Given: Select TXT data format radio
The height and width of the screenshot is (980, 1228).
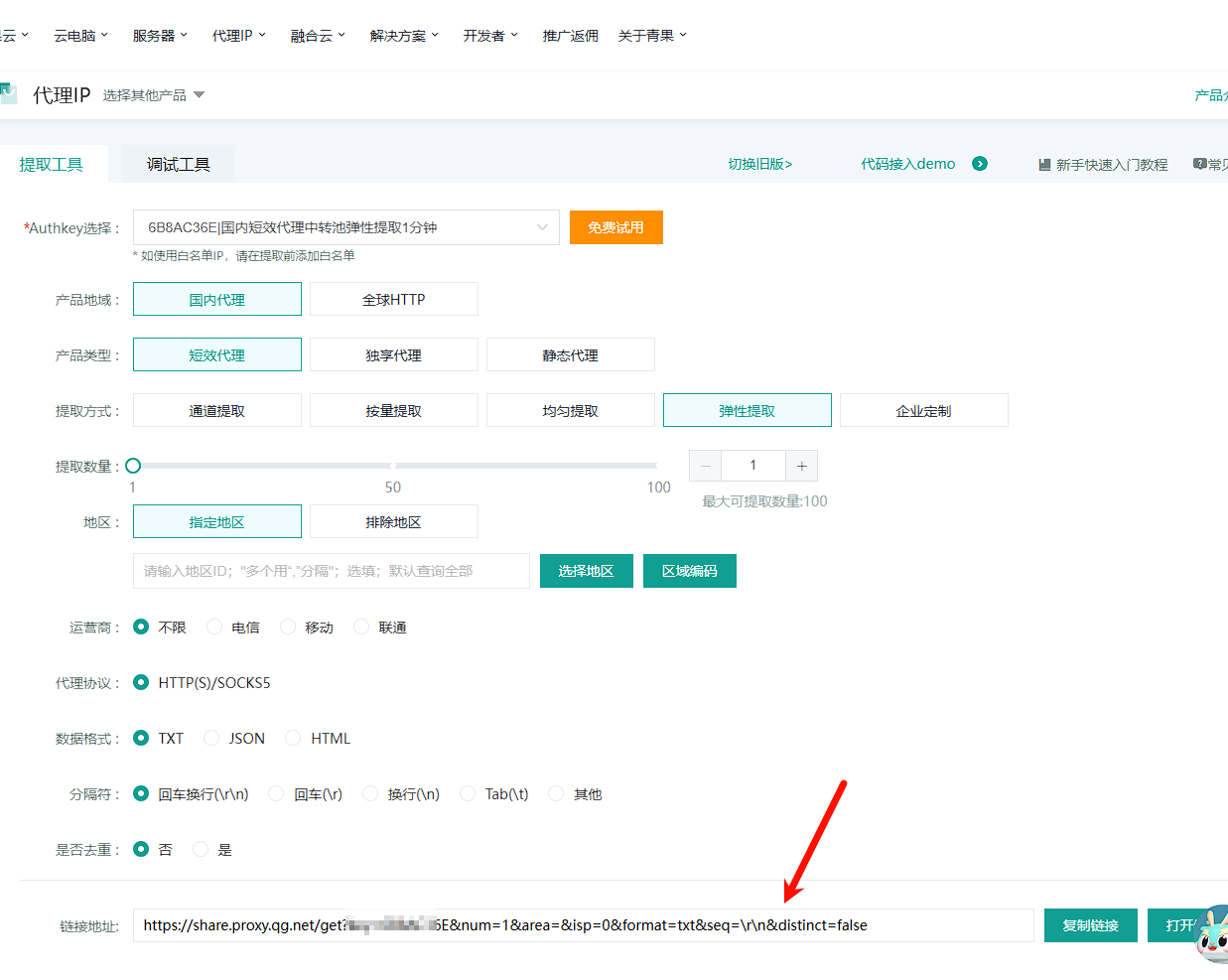Looking at the screenshot, I should pos(141,738).
